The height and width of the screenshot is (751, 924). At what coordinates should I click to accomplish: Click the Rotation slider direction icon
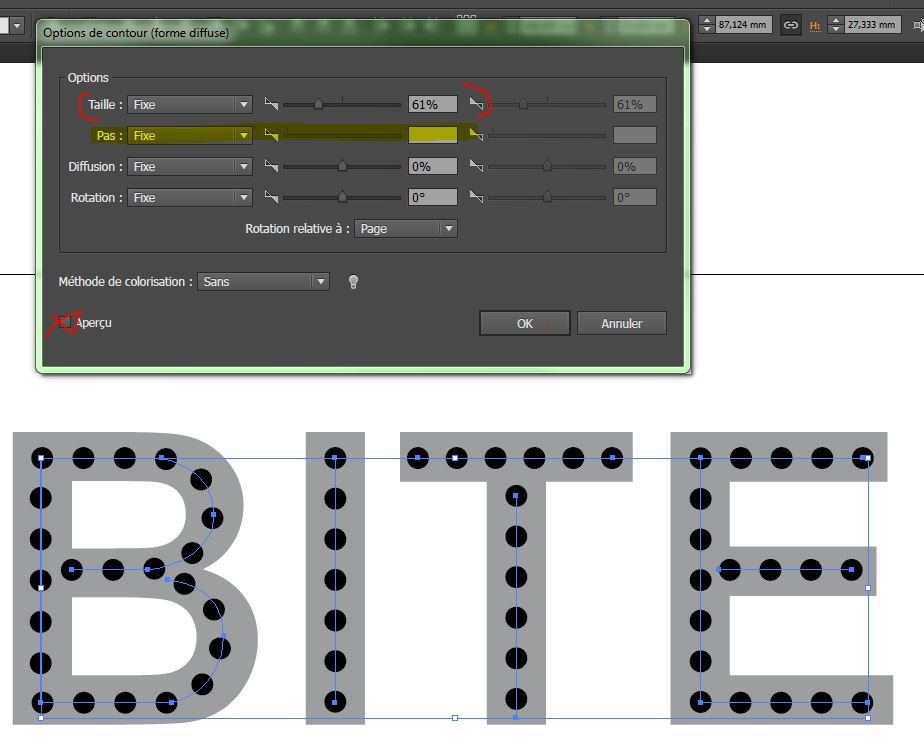pyautogui.click(x=271, y=198)
